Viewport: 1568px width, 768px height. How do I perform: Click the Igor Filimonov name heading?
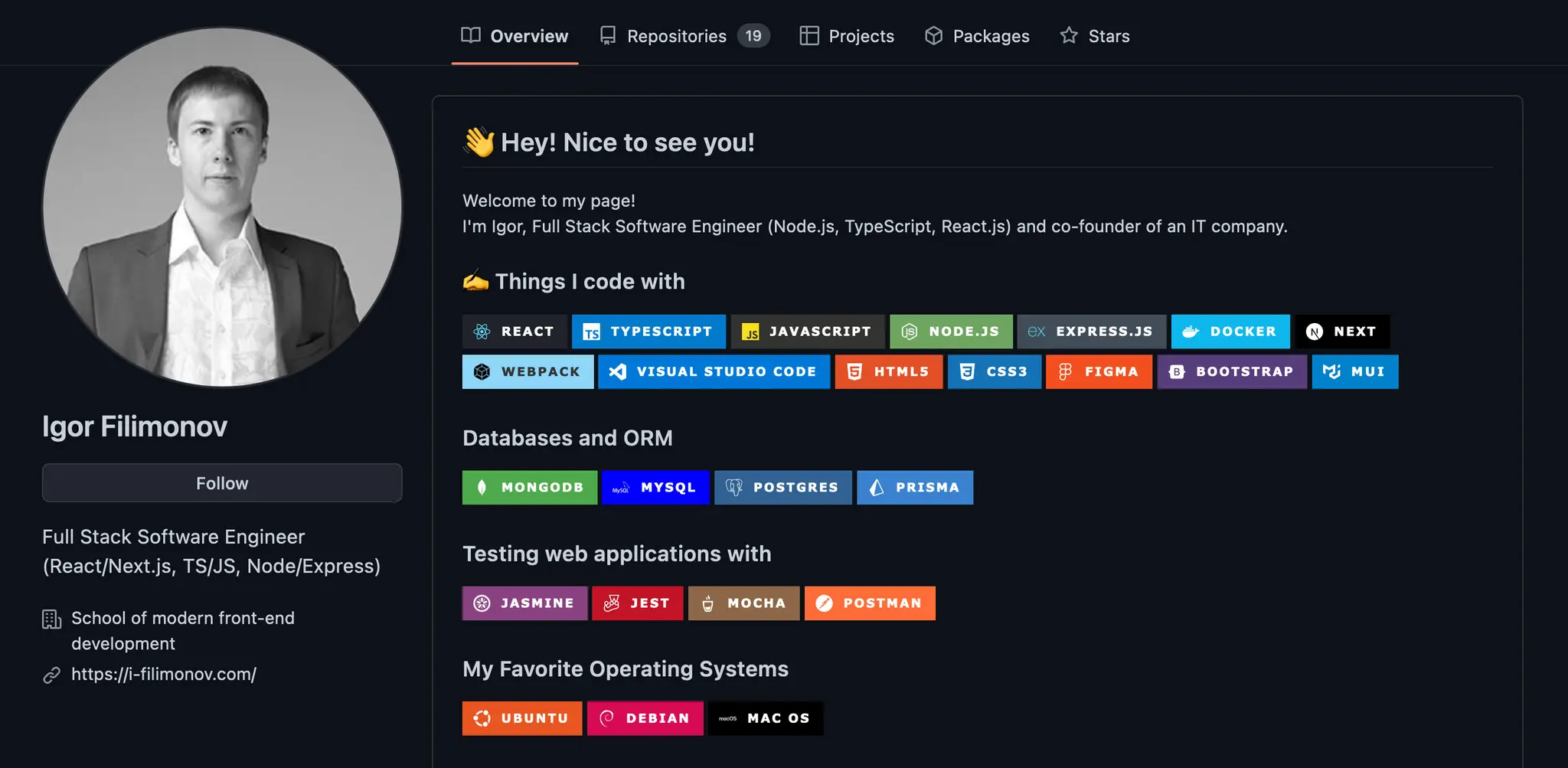point(135,426)
